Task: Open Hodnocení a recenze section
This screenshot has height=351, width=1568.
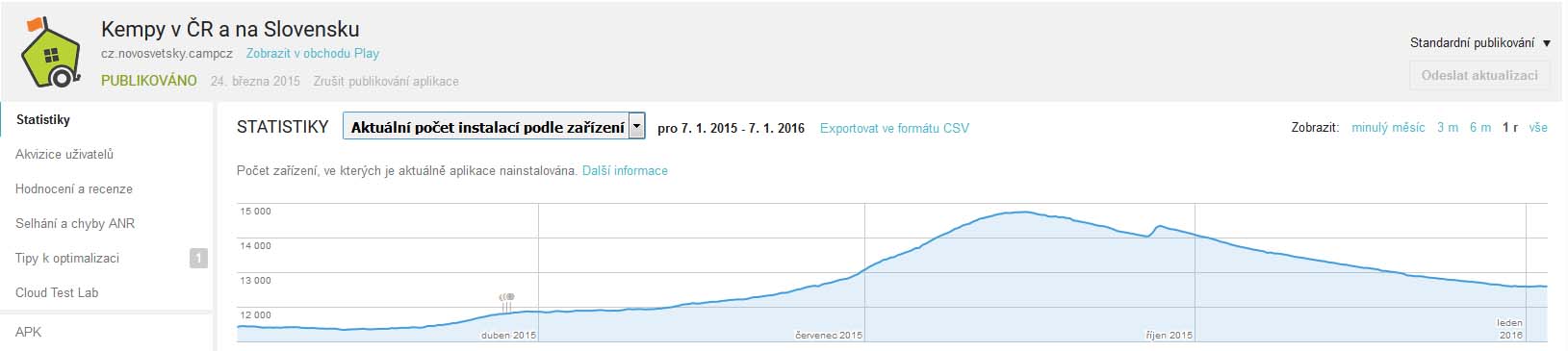Action: [74, 189]
